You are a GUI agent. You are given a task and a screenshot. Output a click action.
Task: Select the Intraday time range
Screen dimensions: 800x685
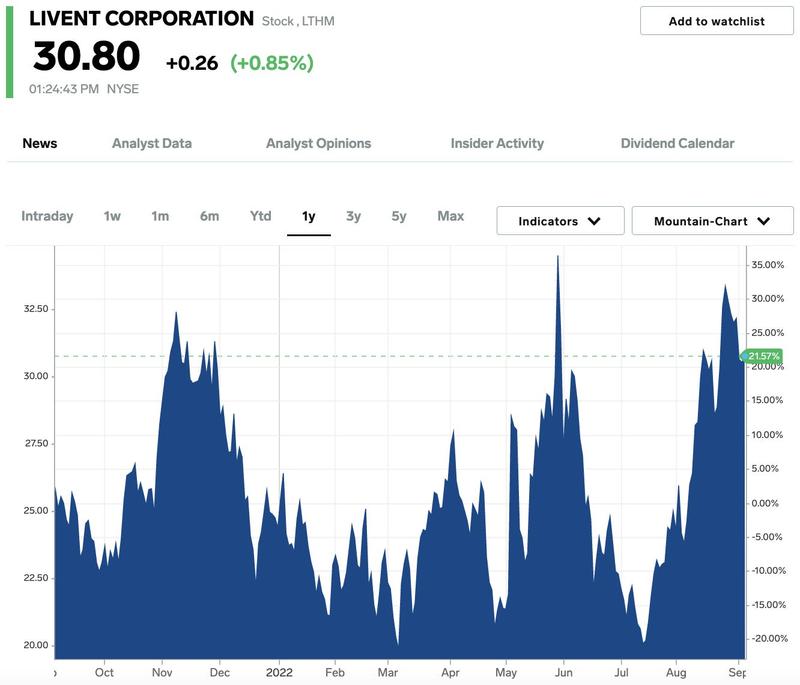pyautogui.click(x=47, y=216)
